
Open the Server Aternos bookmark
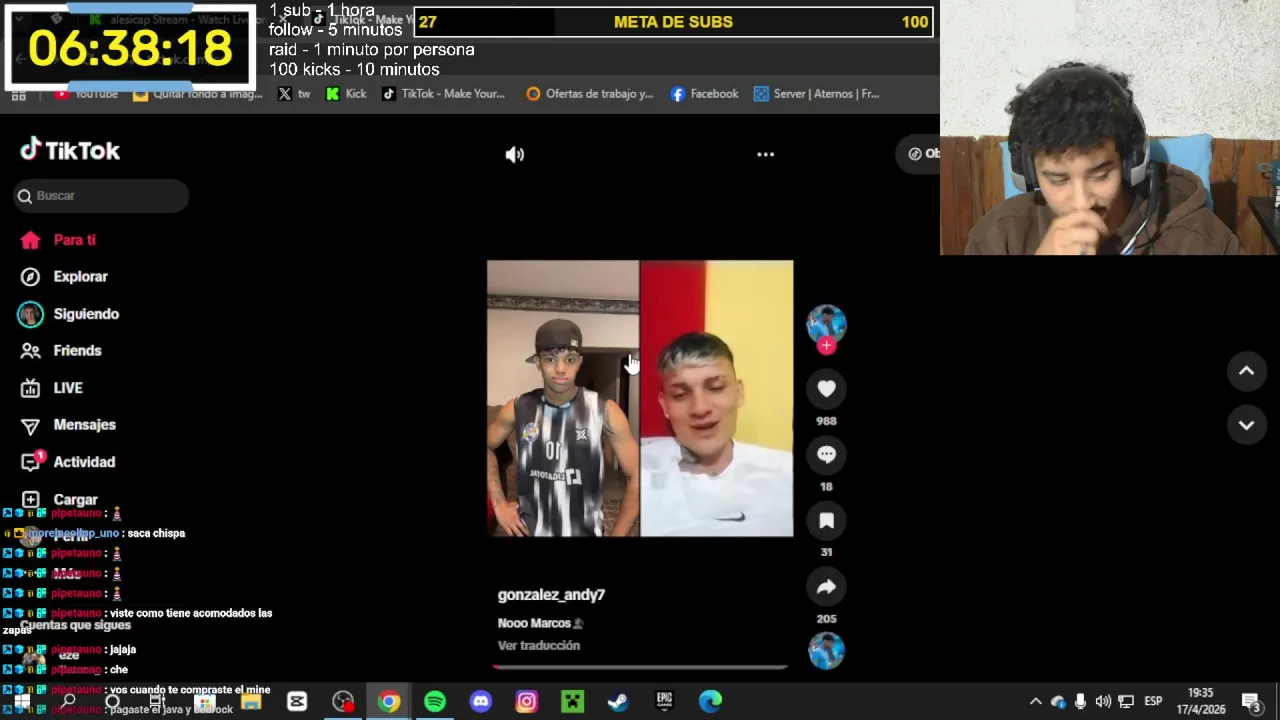816,94
